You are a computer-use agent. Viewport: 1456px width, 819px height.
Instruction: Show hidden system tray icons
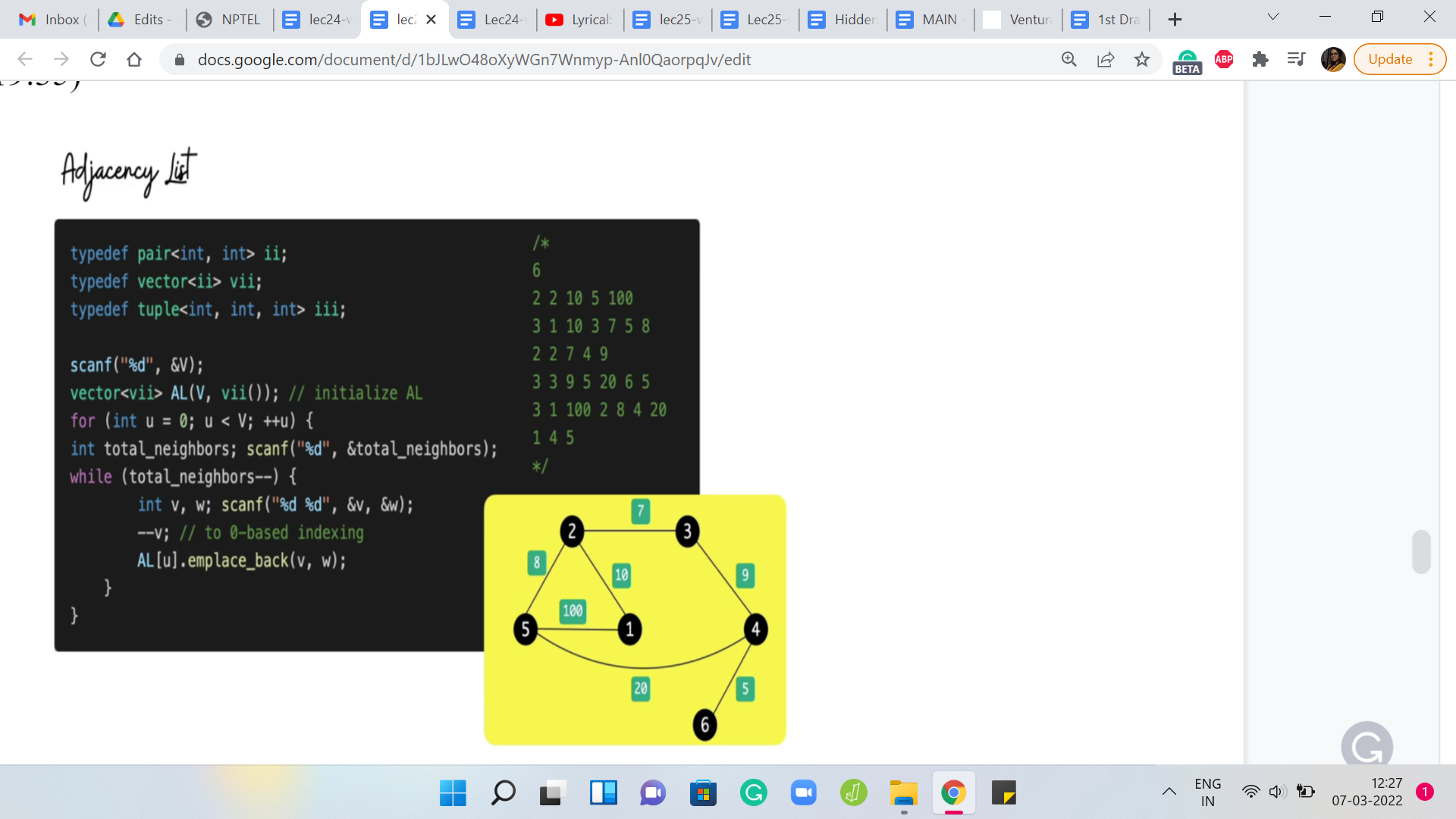pyautogui.click(x=1169, y=792)
